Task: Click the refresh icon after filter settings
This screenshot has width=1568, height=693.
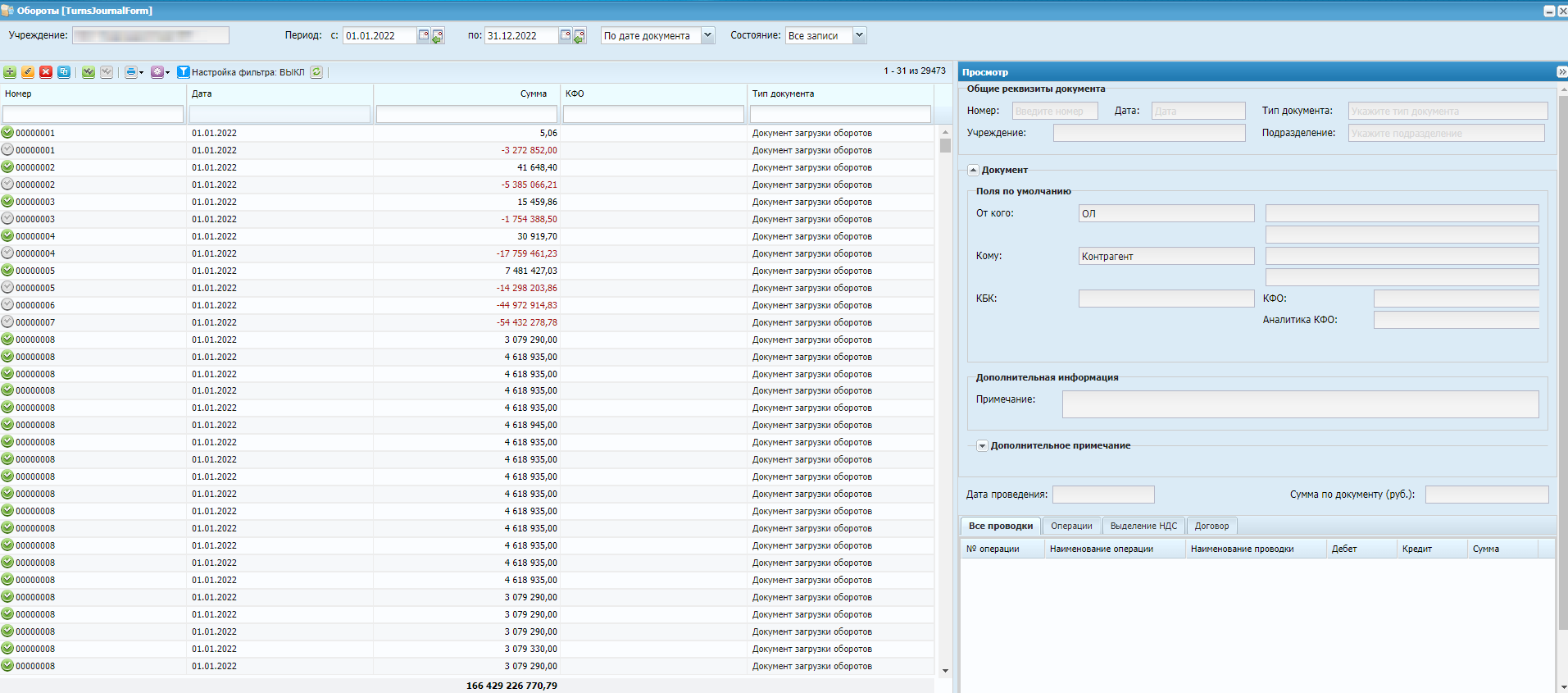Action: point(316,72)
